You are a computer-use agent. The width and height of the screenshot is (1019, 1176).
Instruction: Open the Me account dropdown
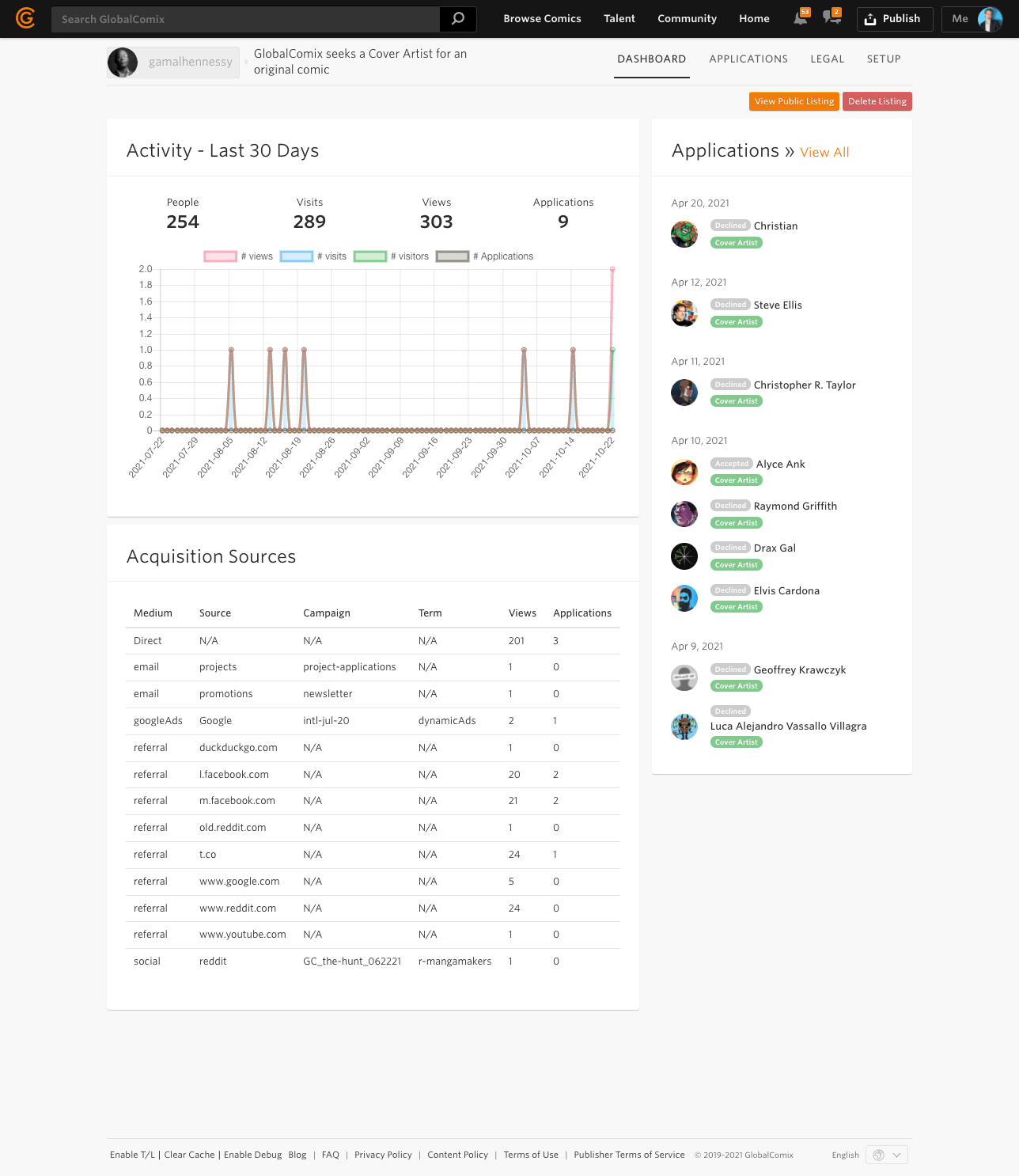pos(973,19)
